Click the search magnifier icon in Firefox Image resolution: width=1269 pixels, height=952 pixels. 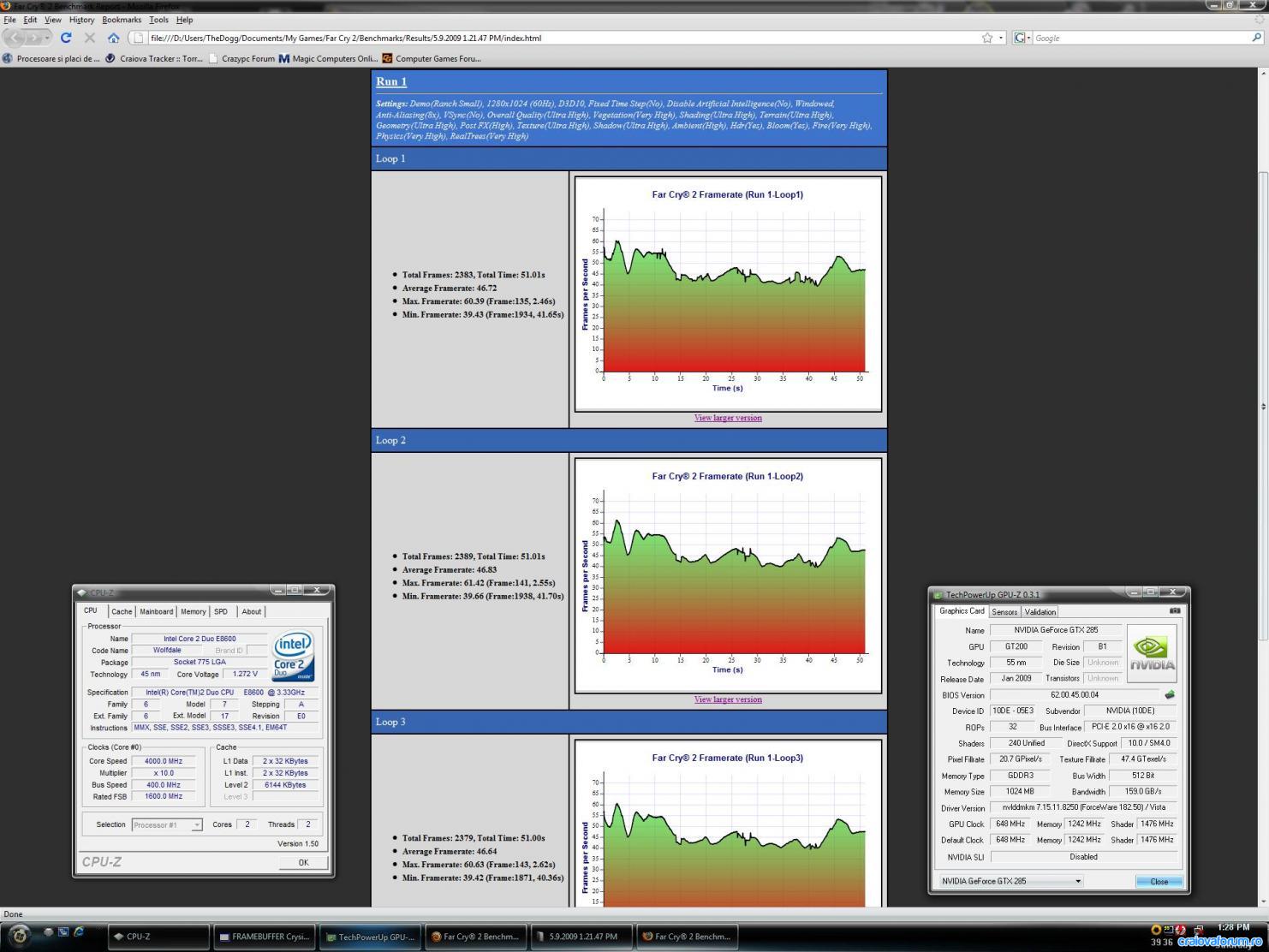[x=1256, y=38]
